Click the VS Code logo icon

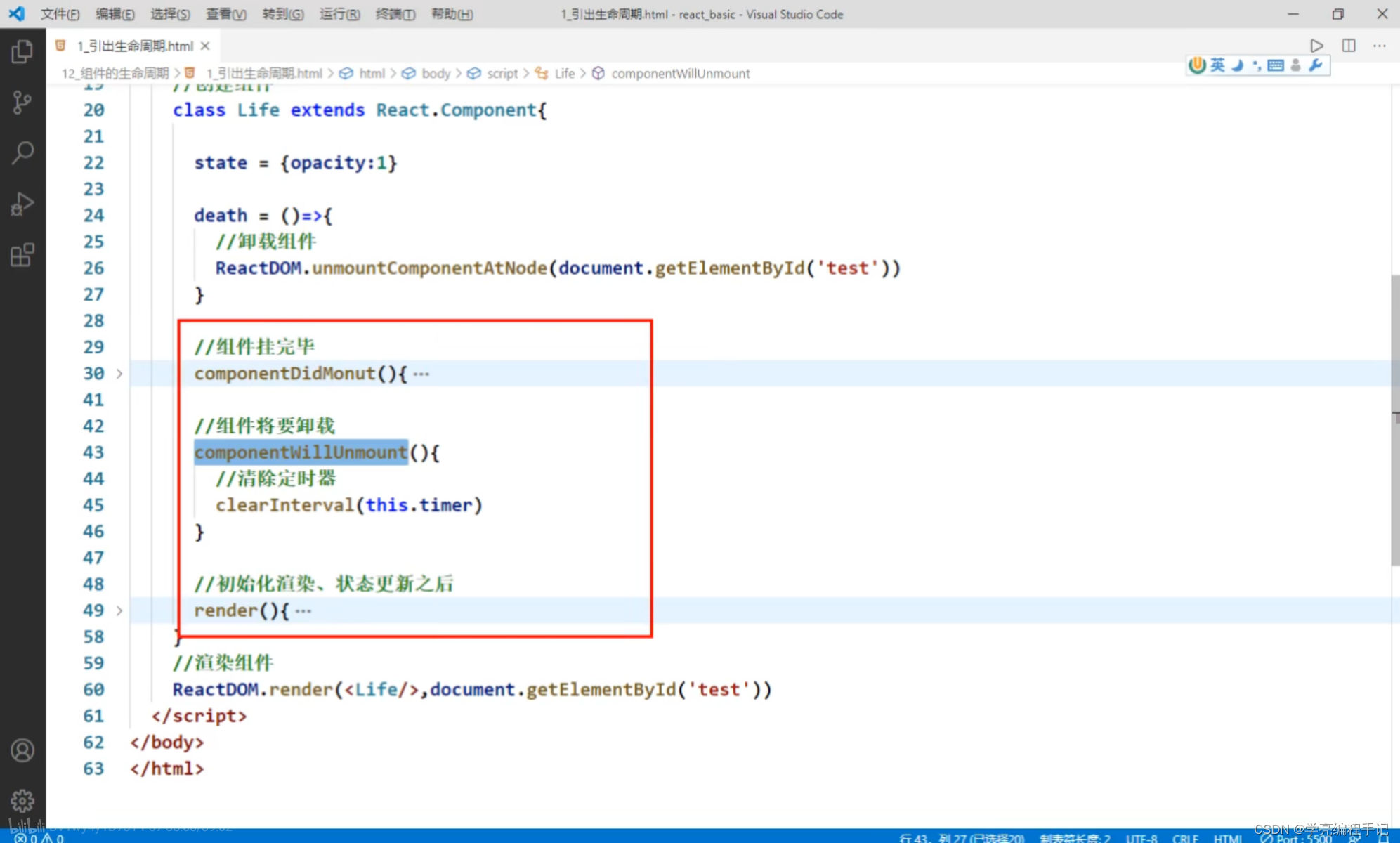point(17,13)
